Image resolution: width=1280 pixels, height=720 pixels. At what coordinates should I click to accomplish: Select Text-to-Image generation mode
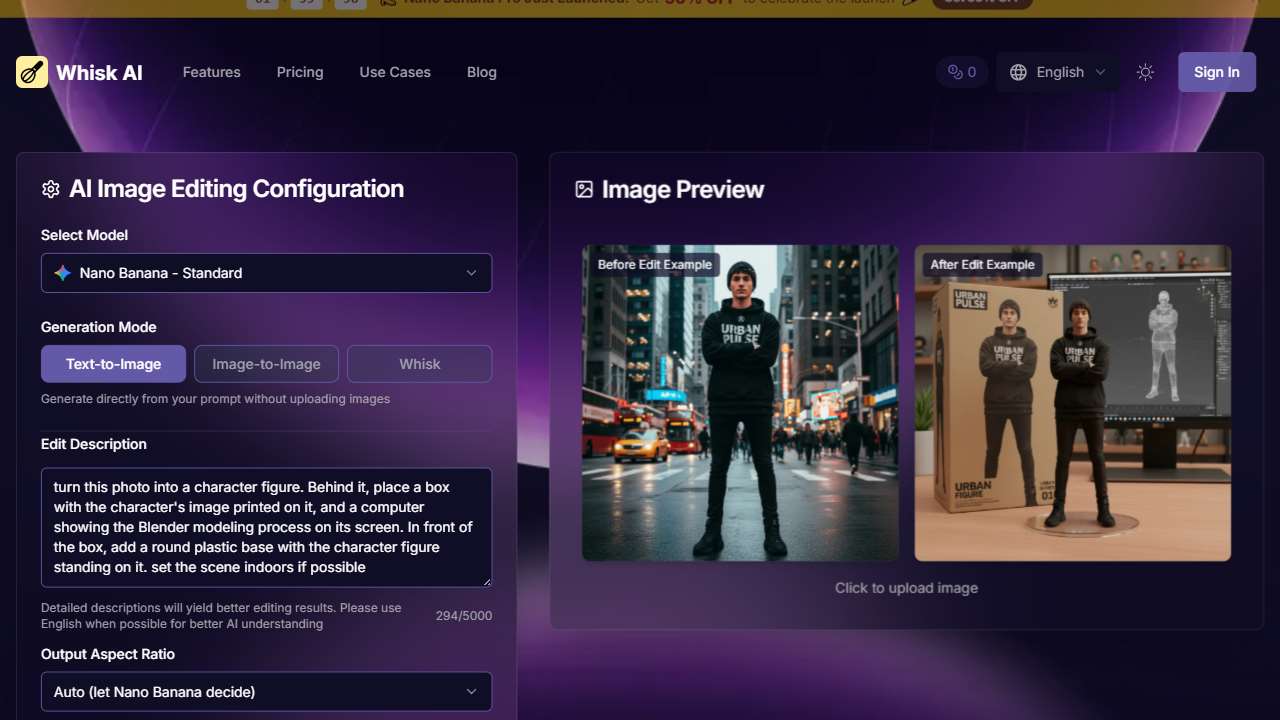coord(113,364)
